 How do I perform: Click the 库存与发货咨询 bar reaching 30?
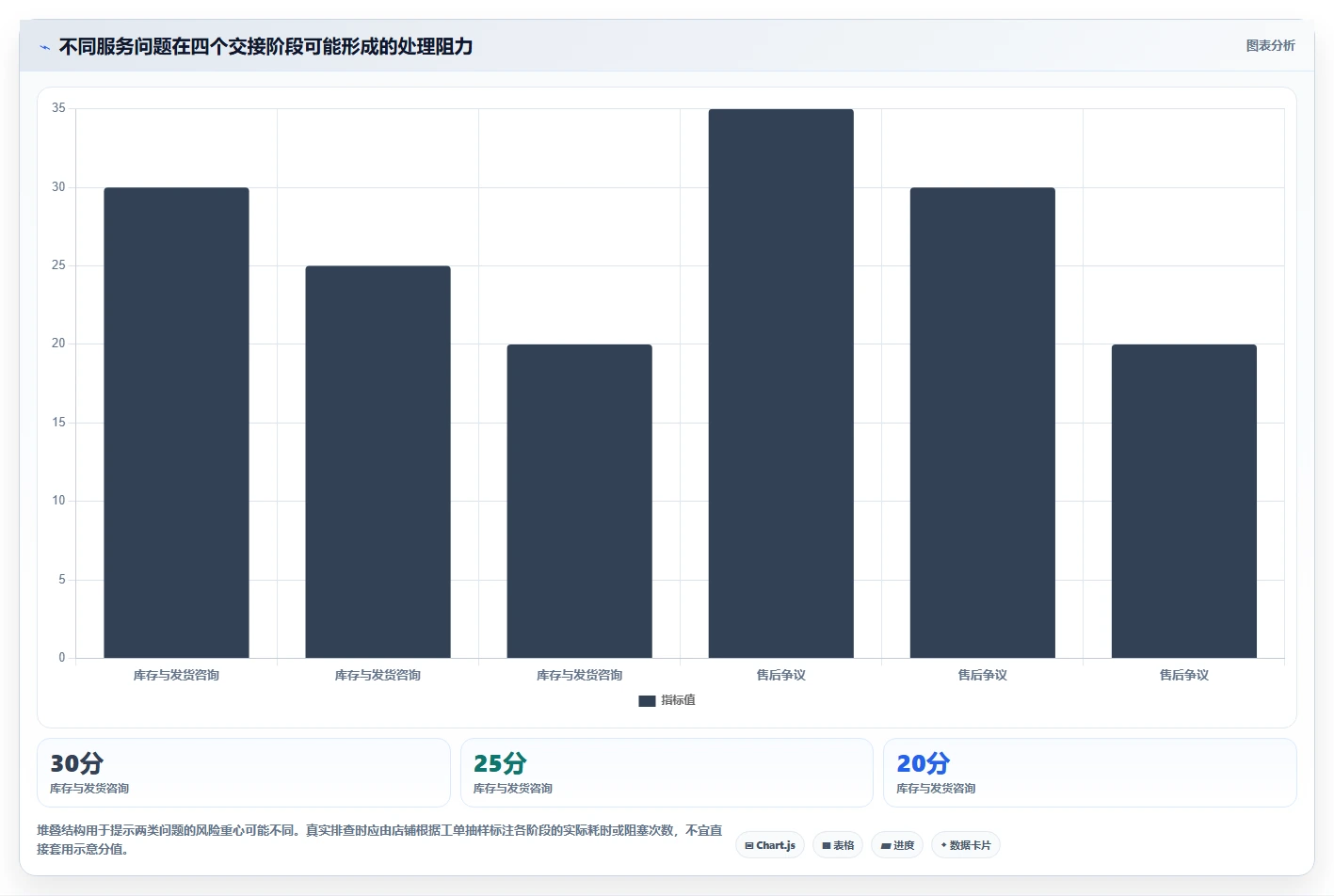tap(176, 423)
